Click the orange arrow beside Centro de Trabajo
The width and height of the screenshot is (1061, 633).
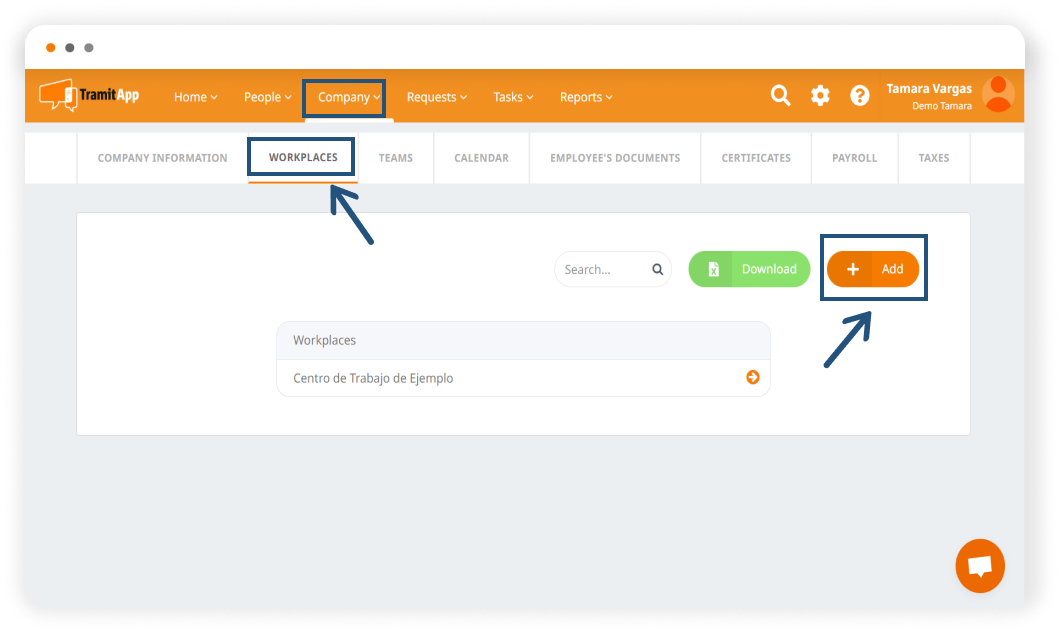(752, 378)
